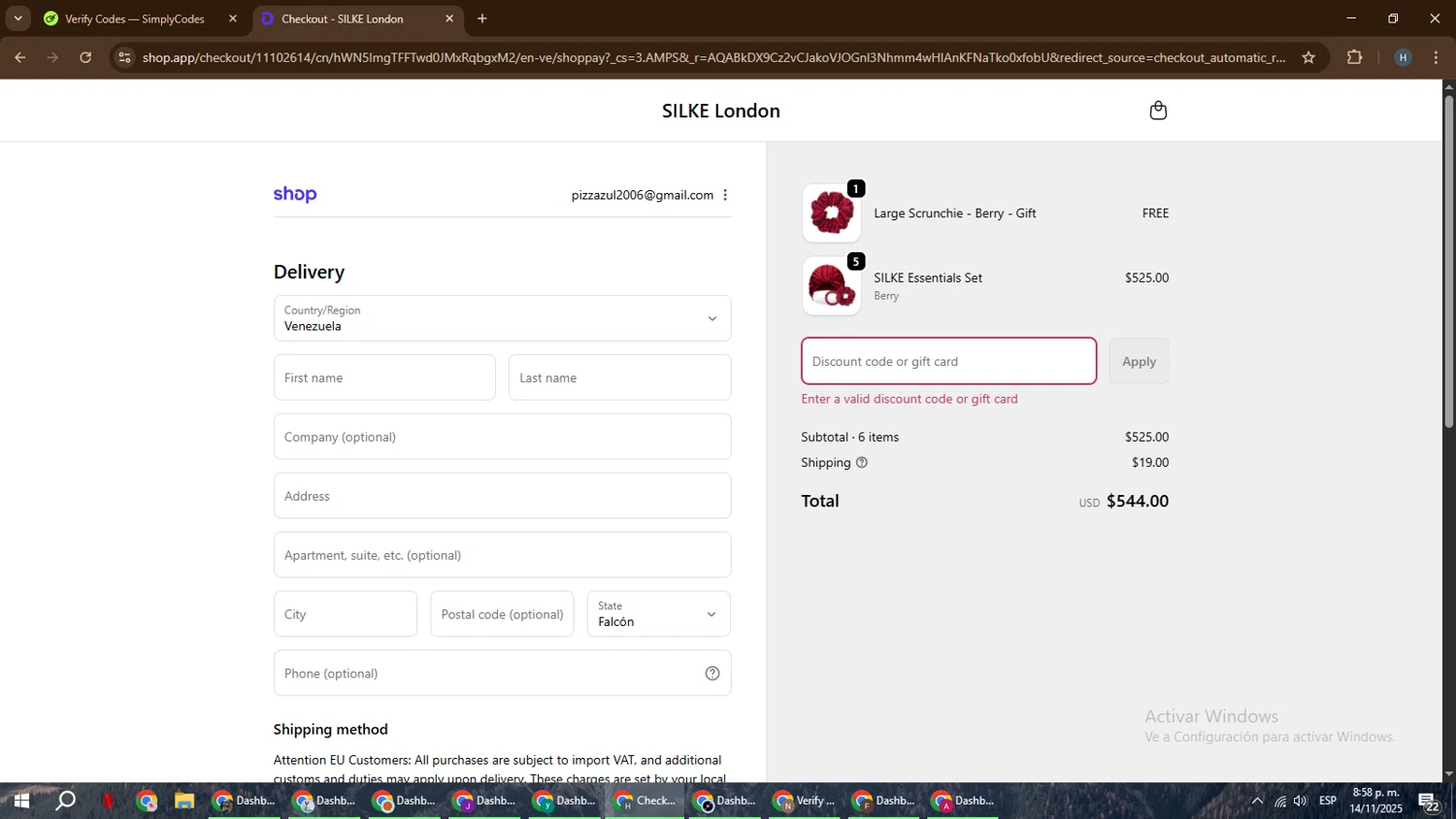Expand the Country/Region dropdown
Image resolution: width=1456 pixels, height=819 pixels.
[x=502, y=318]
